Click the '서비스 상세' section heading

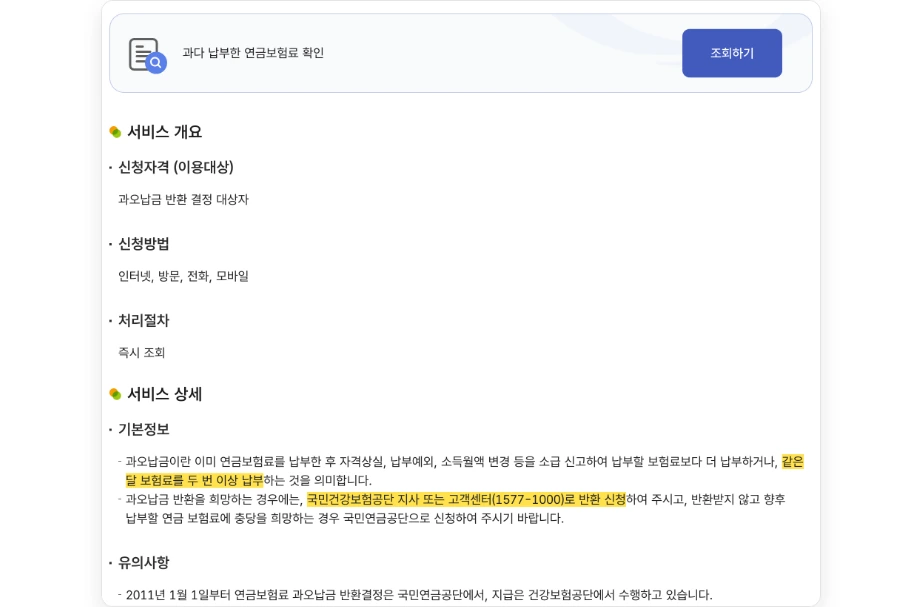point(165,394)
